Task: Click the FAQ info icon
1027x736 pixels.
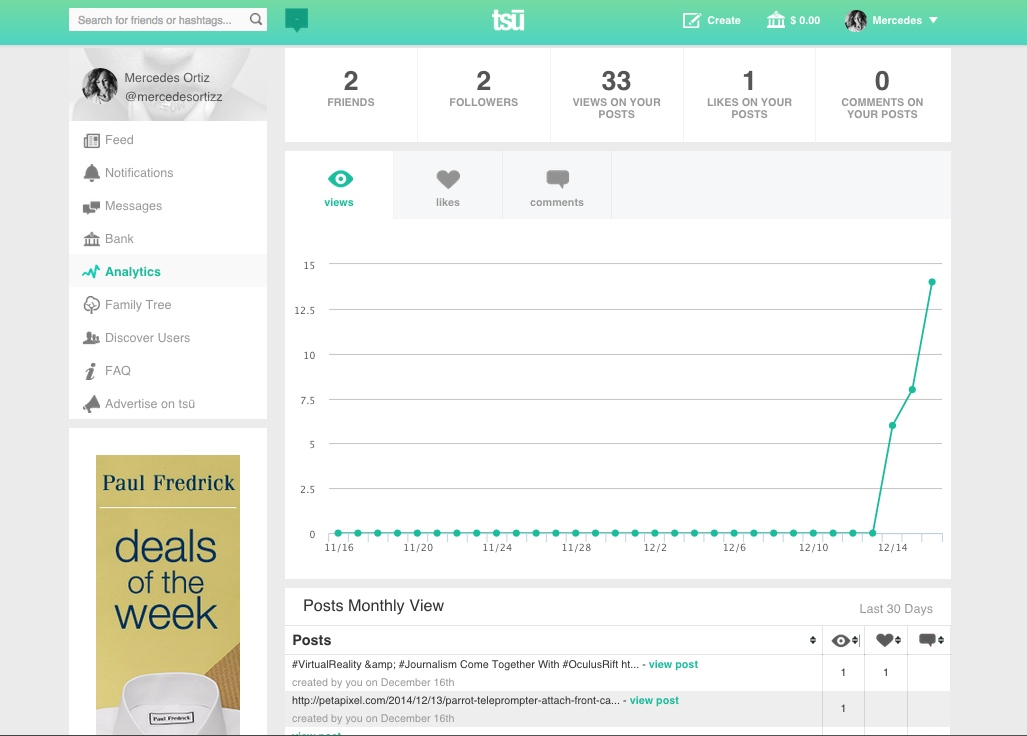Action: click(90, 371)
